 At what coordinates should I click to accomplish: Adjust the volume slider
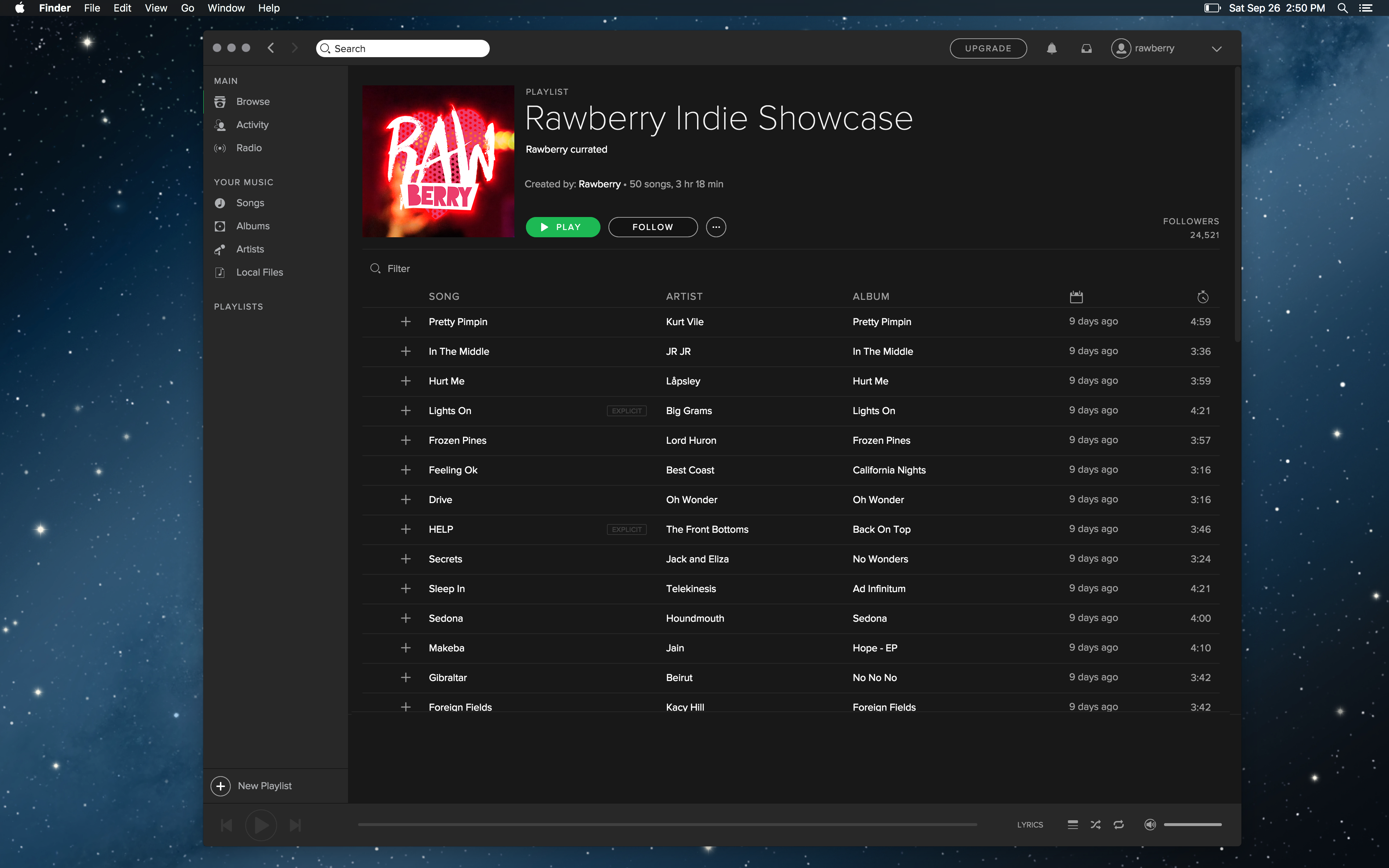tap(1192, 824)
